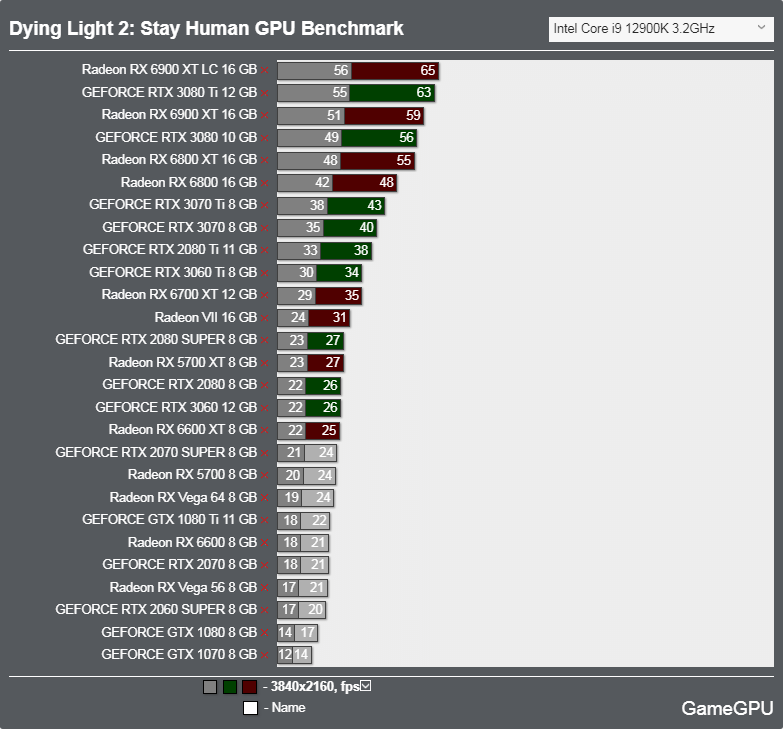This screenshot has height=729, width=783.
Task: Click X next to GEFORCE RTX 2080 8 GB
Action: pos(265,385)
